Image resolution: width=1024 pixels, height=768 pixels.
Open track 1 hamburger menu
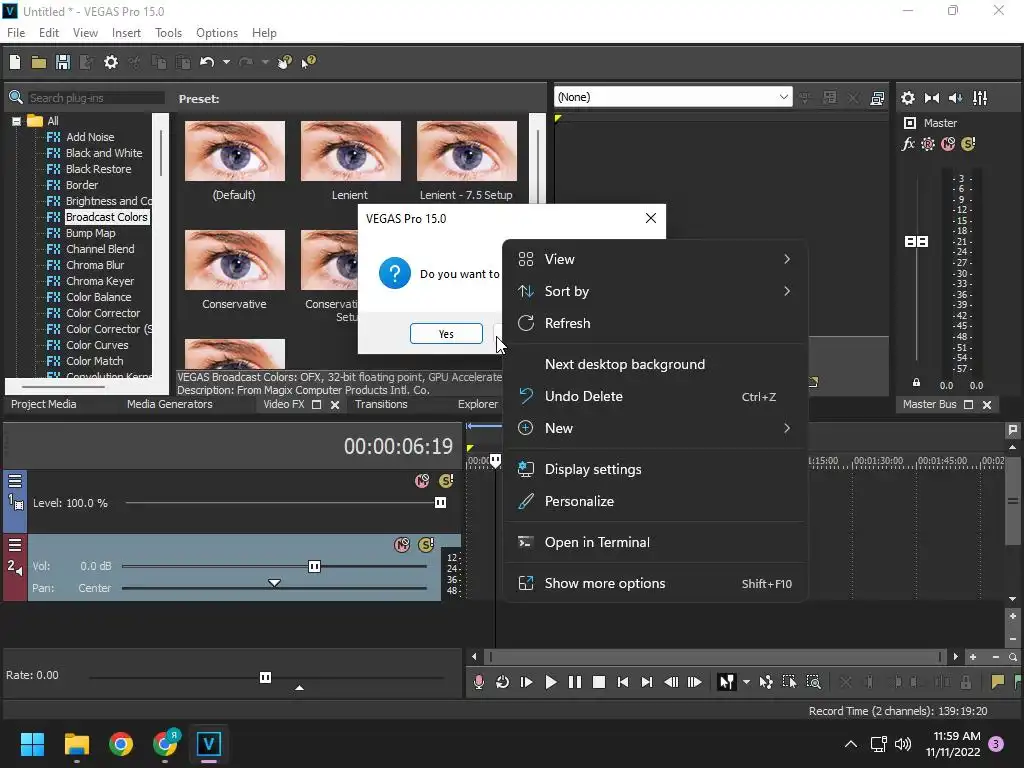(x=15, y=481)
